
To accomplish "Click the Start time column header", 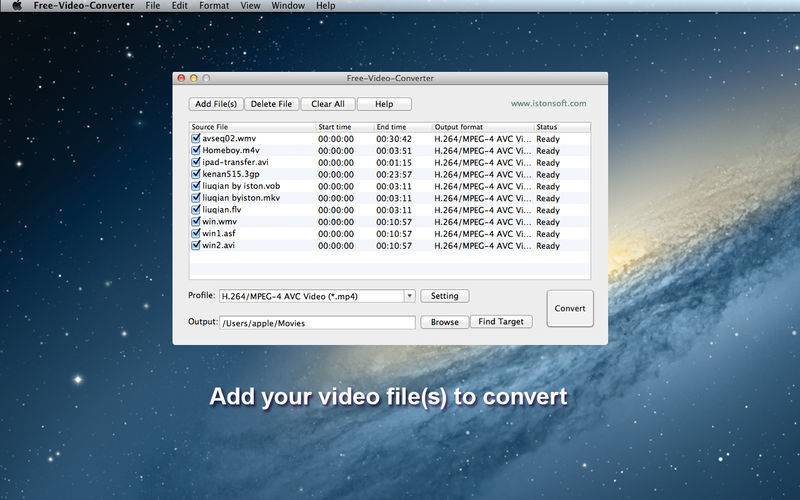I will [x=345, y=127].
